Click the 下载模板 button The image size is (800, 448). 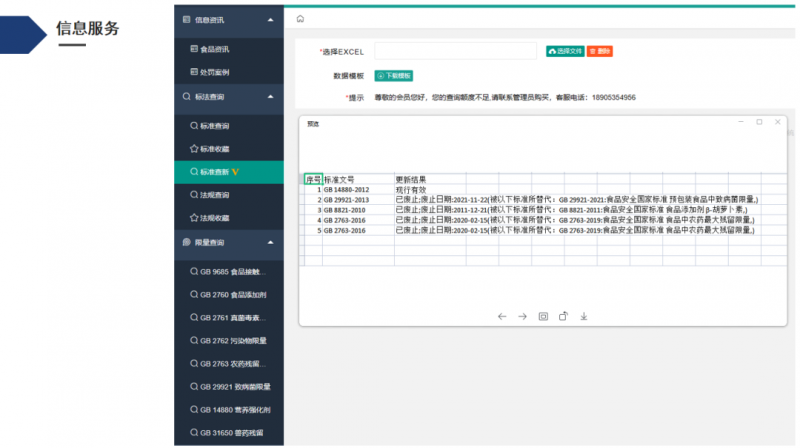pyautogui.click(x=393, y=76)
